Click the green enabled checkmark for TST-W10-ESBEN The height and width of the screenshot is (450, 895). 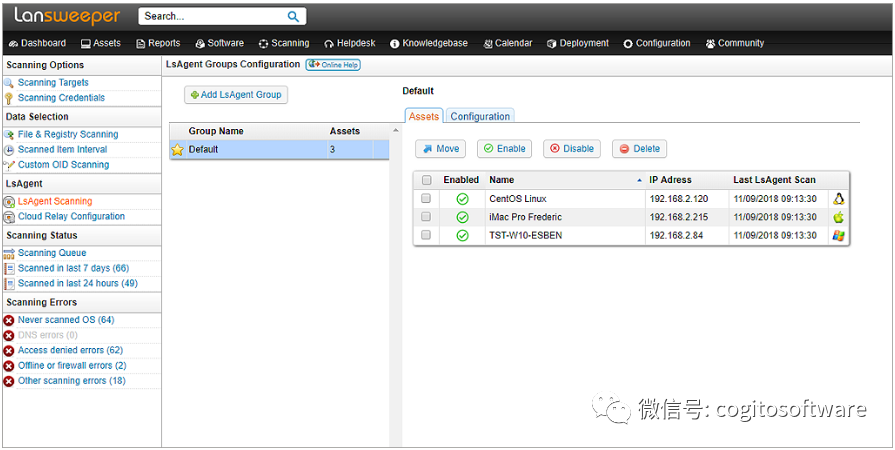click(x=463, y=235)
